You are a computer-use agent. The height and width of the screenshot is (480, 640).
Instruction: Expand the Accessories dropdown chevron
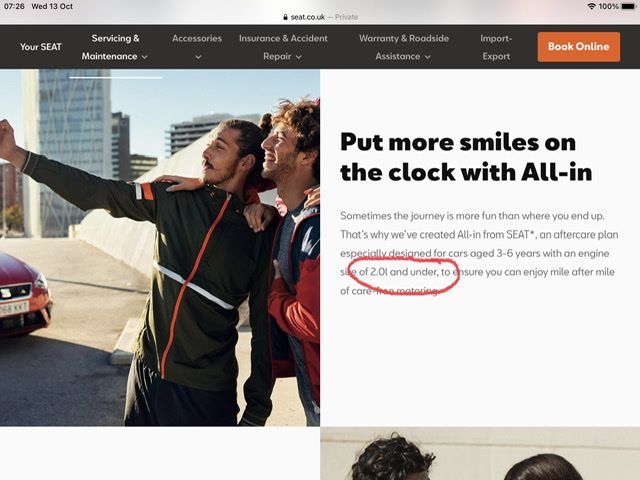(198, 57)
